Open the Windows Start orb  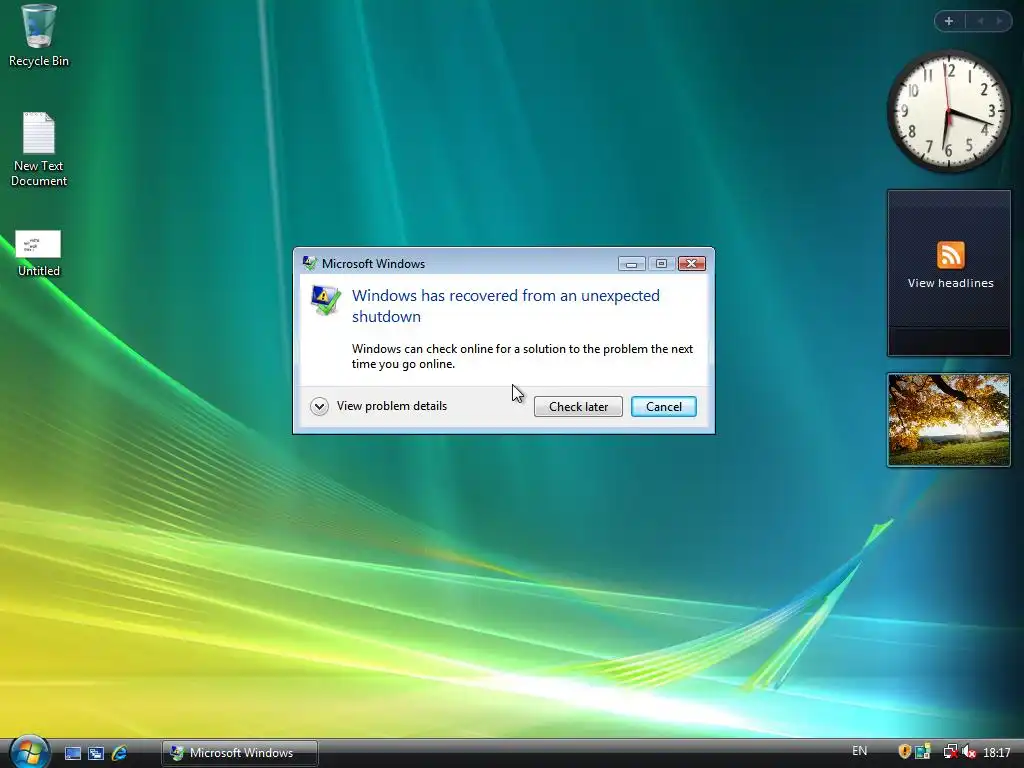(29, 752)
